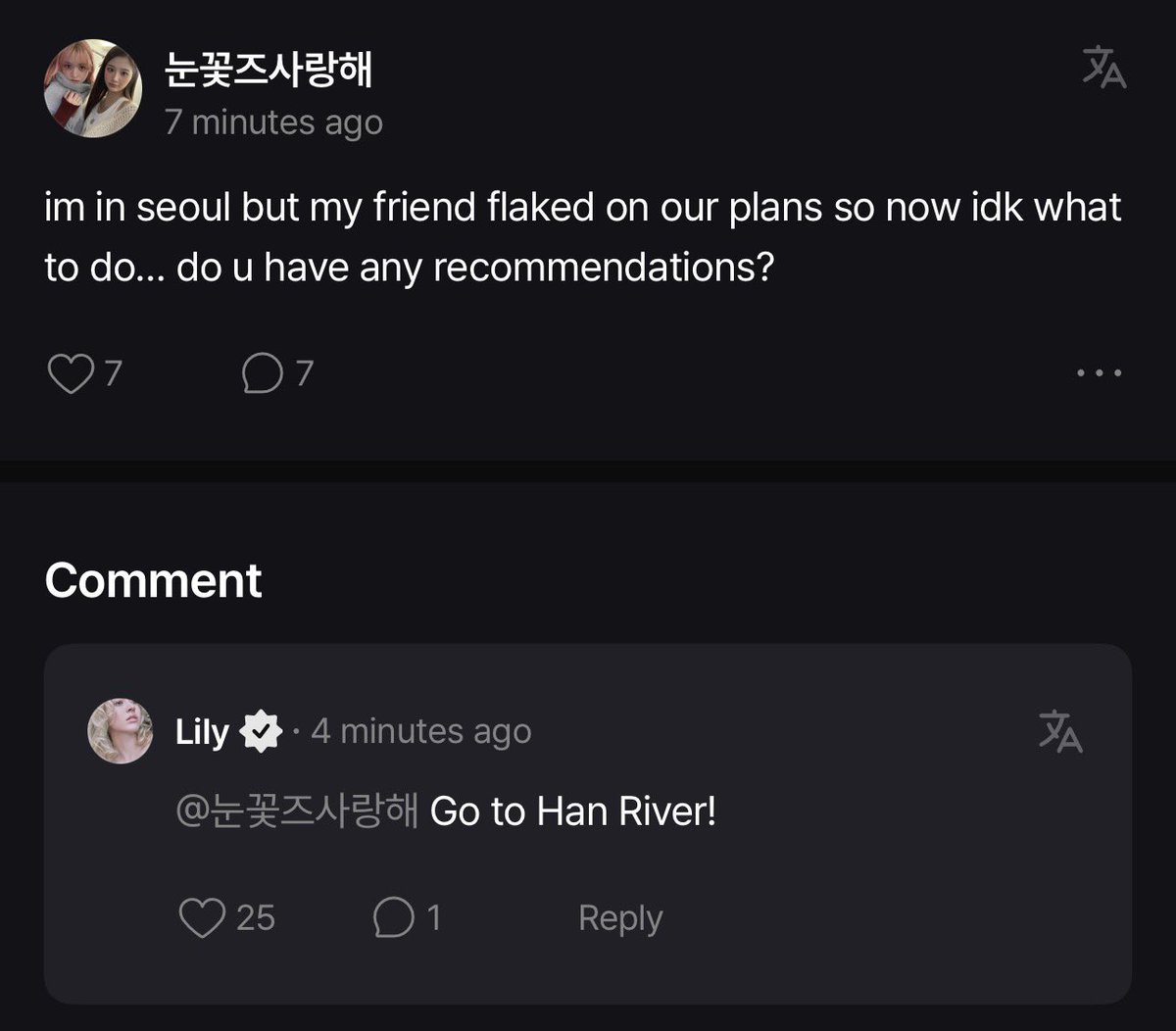Like the post with the heart icon
This screenshot has width=1176, height=1031.
coord(70,373)
